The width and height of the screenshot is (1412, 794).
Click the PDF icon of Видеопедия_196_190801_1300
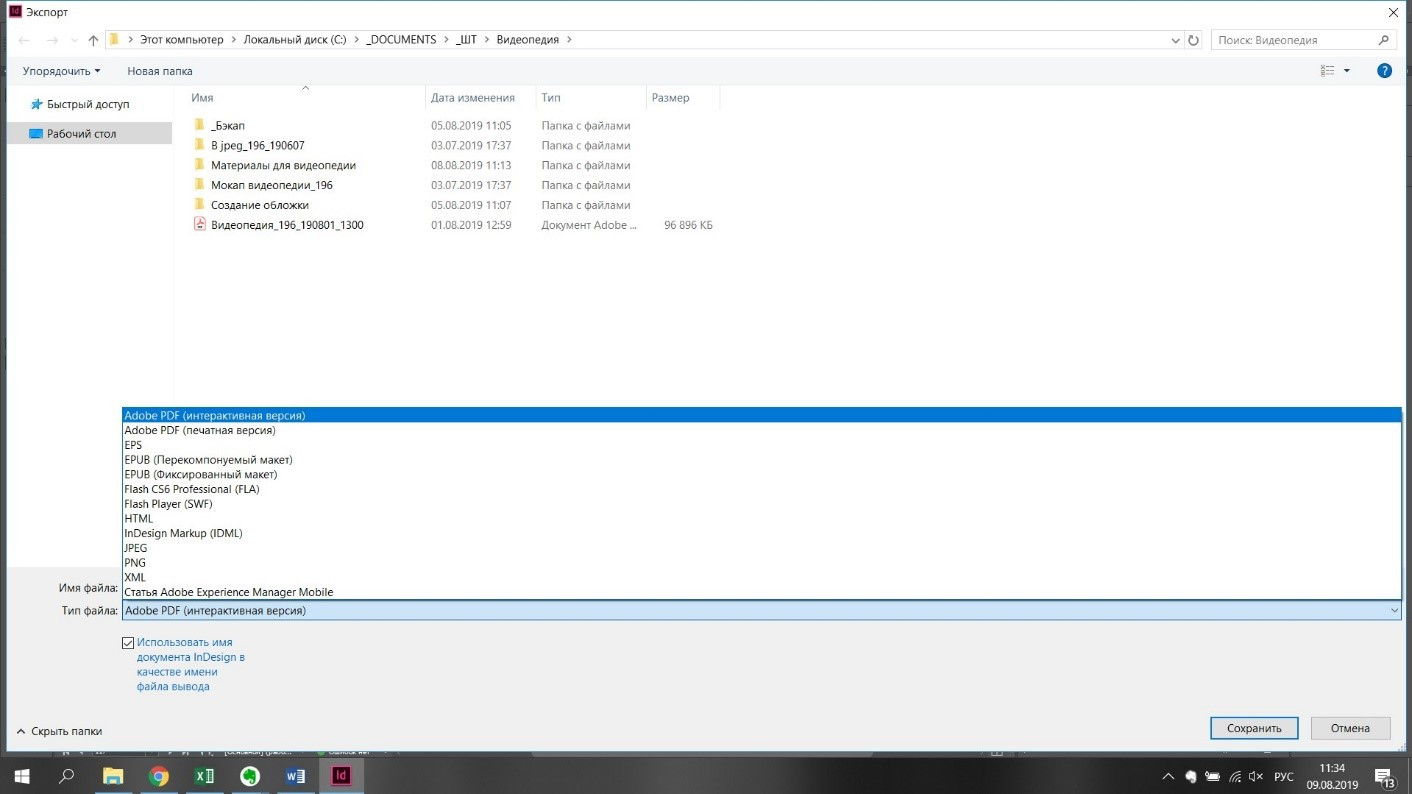[199, 225]
